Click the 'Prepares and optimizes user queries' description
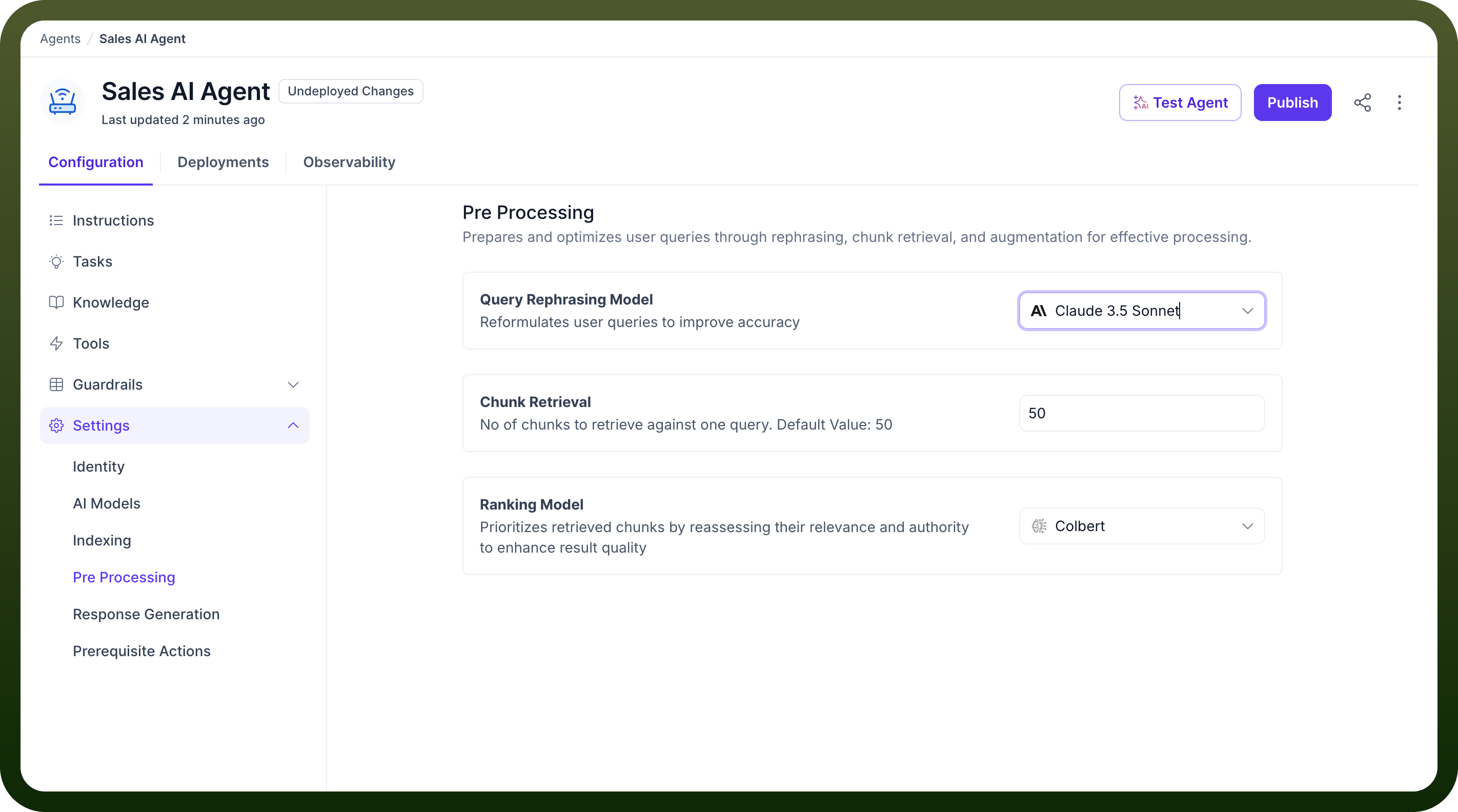This screenshot has width=1458, height=812. click(x=857, y=237)
